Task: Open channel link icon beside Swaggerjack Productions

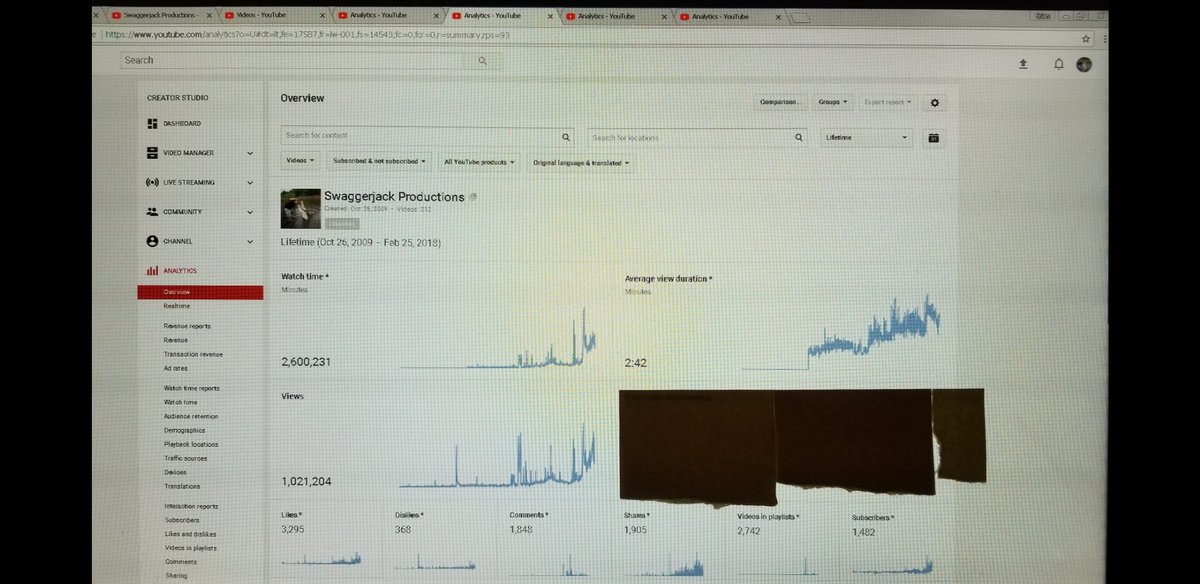Action: point(473,197)
